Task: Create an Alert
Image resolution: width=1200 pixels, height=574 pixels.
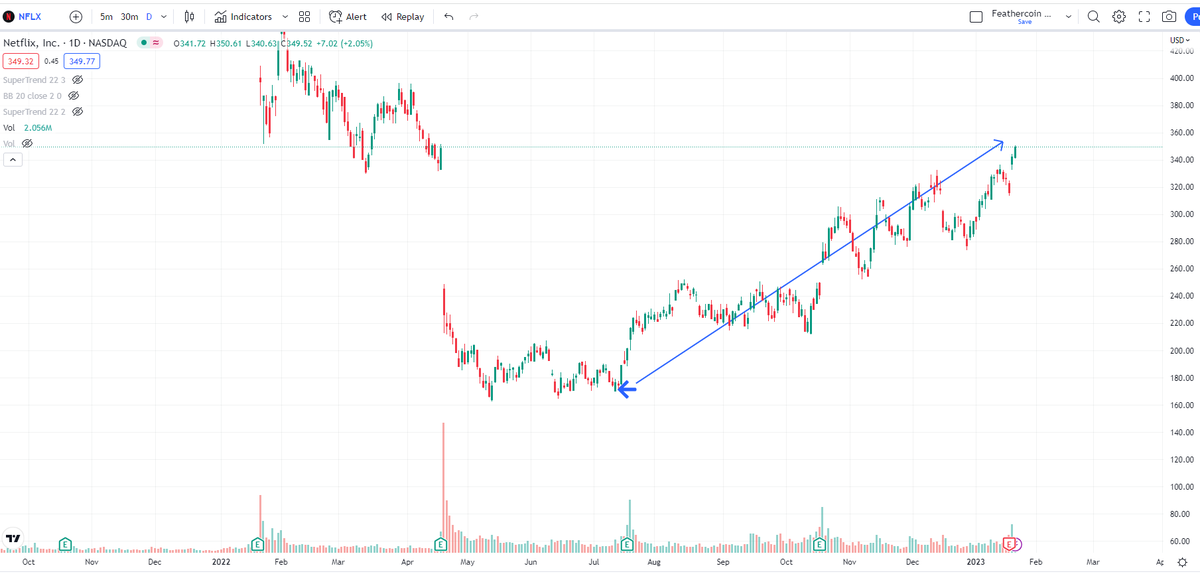Action: tap(348, 16)
